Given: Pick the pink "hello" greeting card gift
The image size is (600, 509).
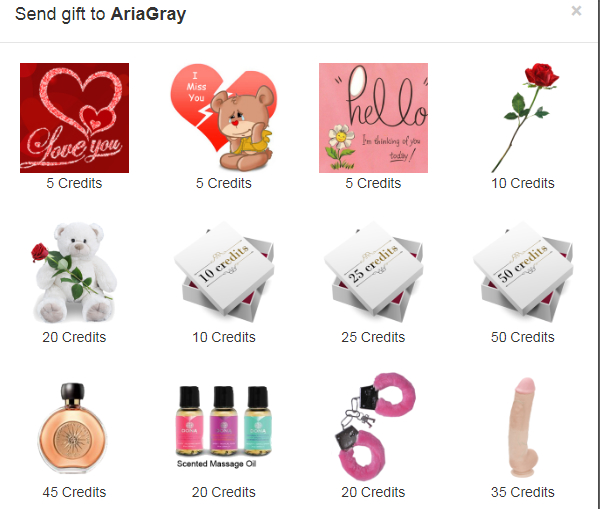Looking at the screenshot, I should [373, 118].
